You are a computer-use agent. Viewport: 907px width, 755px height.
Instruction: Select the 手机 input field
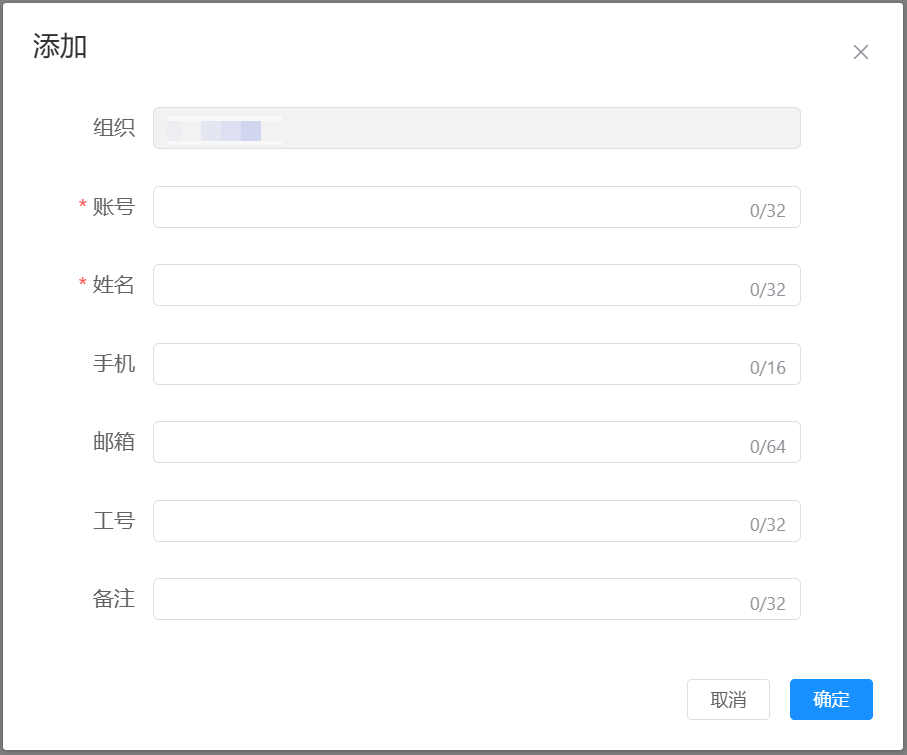(x=450, y=364)
